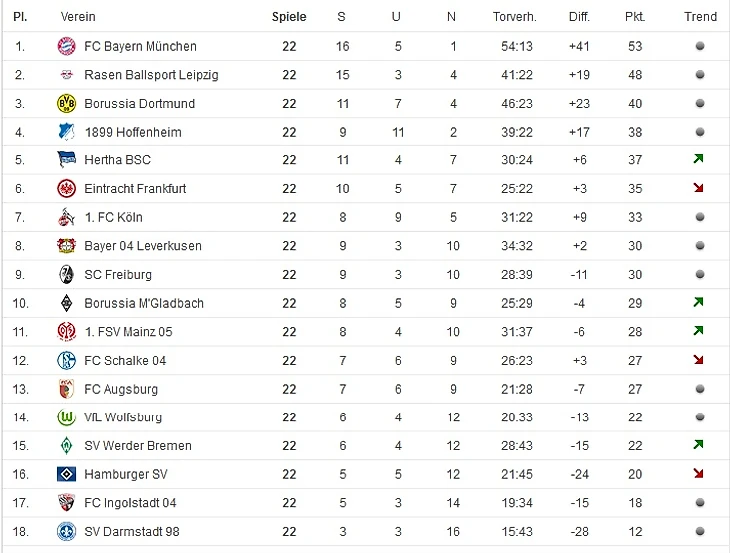Viewport: 730px width, 553px height.
Task: Click the RB Leipzig logo icon
Action: [66, 75]
